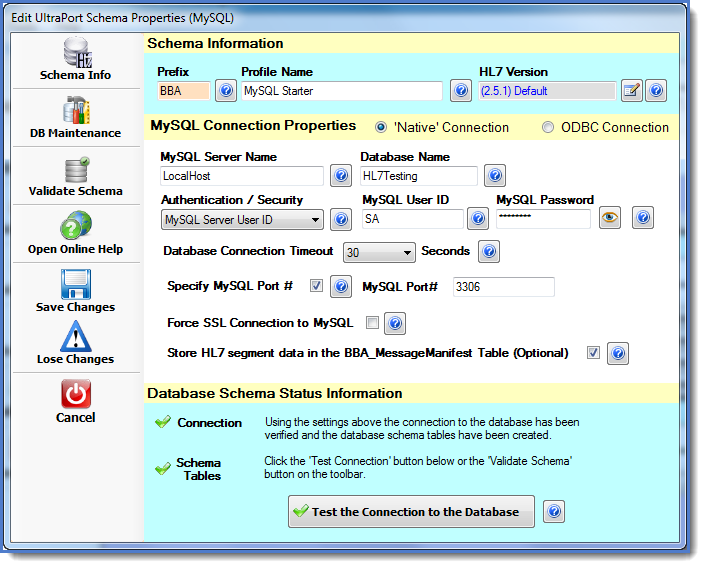Click the Database Schema Status Information heading
Screen dimensions: 705x568
[275, 394]
